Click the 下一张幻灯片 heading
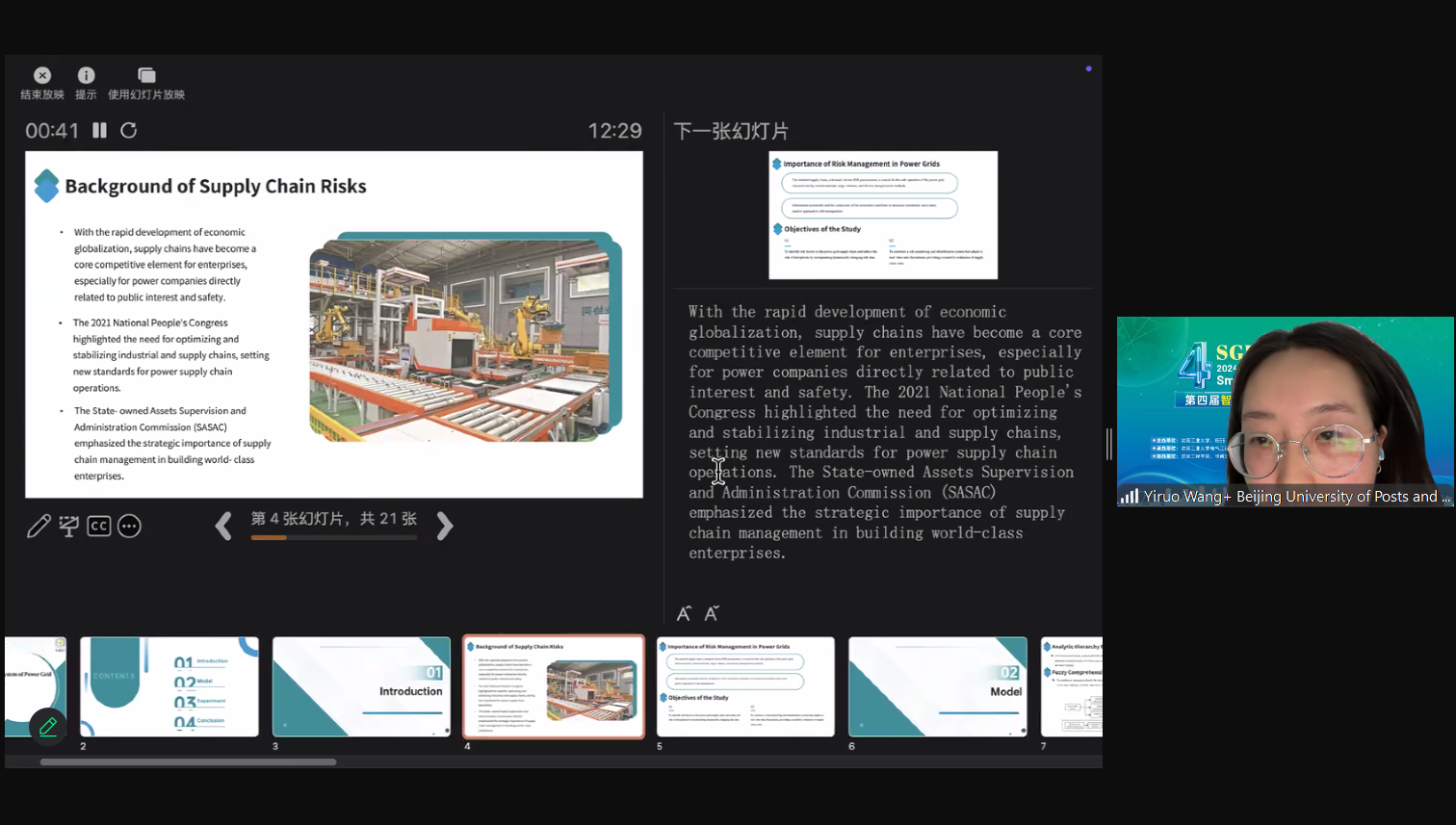1456x825 pixels. (x=731, y=131)
